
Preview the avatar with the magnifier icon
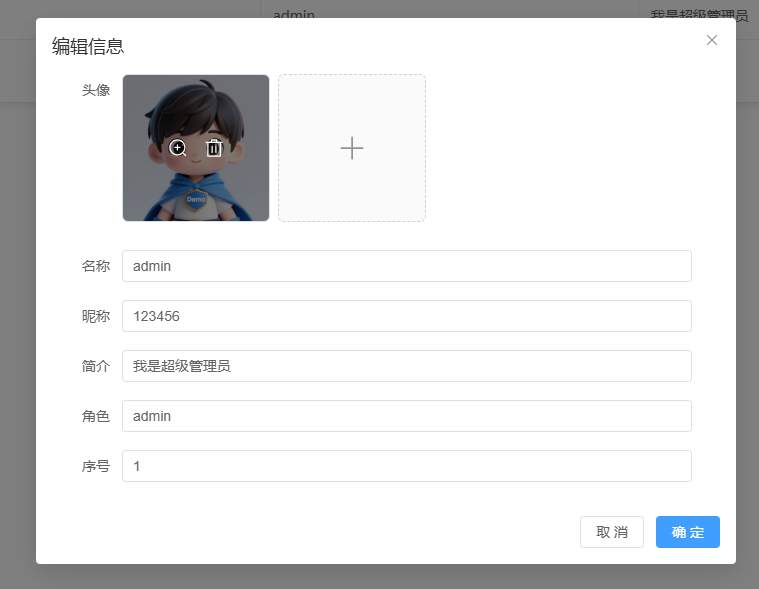tap(178, 148)
